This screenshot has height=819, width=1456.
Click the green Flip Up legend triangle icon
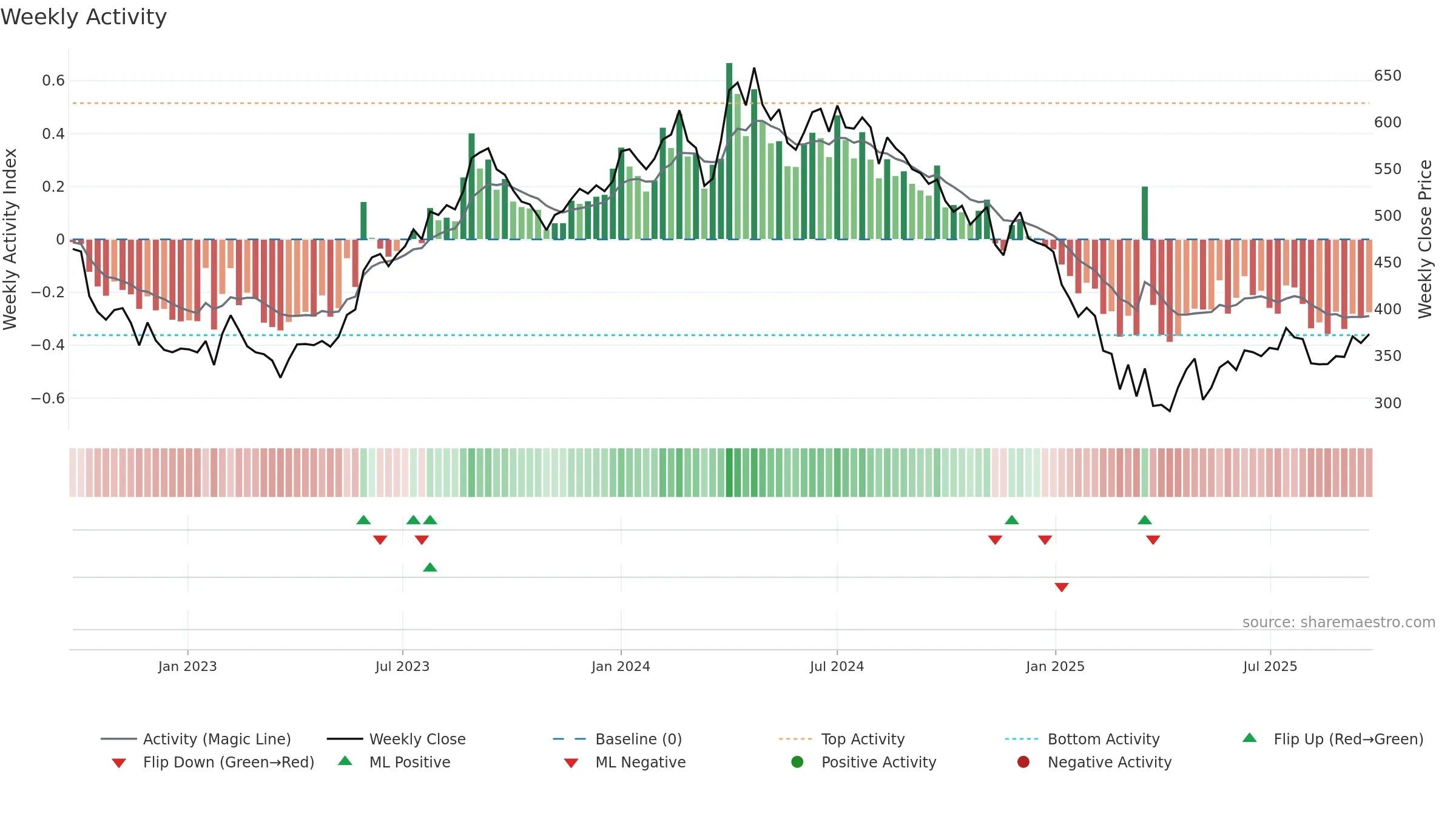(1250, 738)
